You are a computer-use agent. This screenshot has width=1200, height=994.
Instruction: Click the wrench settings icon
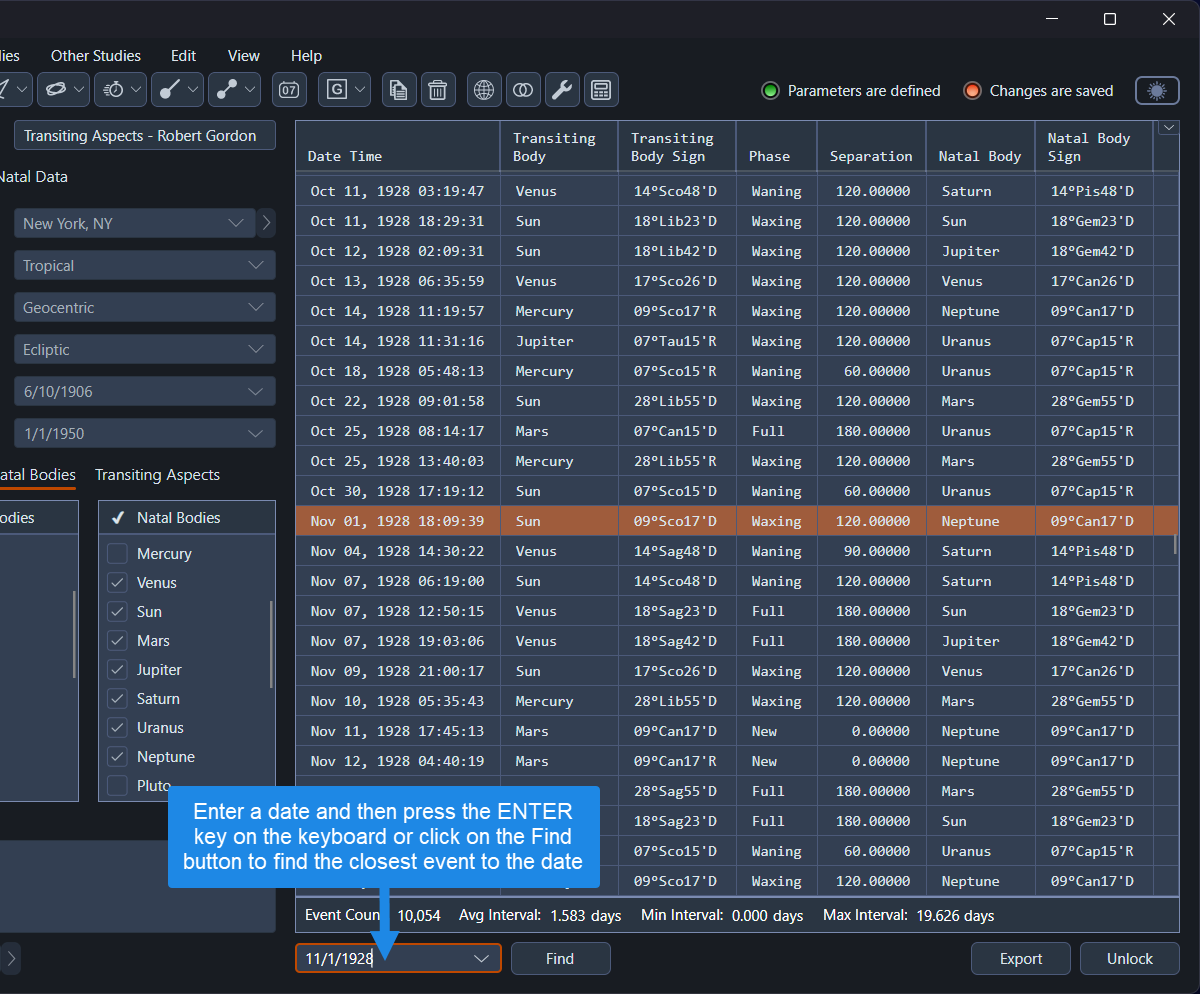[x=562, y=90]
